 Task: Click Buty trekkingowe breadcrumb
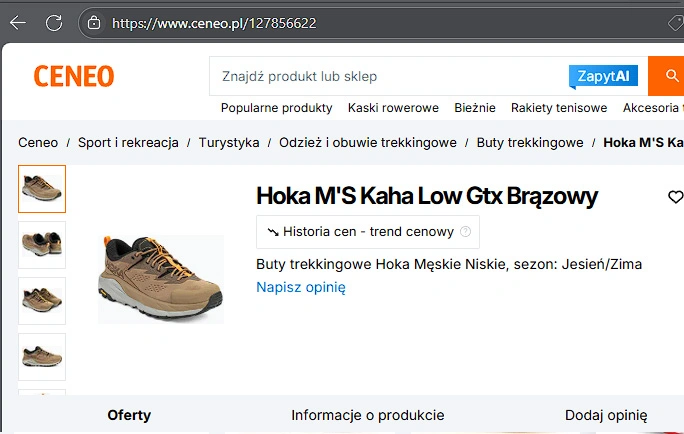click(x=530, y=143)
